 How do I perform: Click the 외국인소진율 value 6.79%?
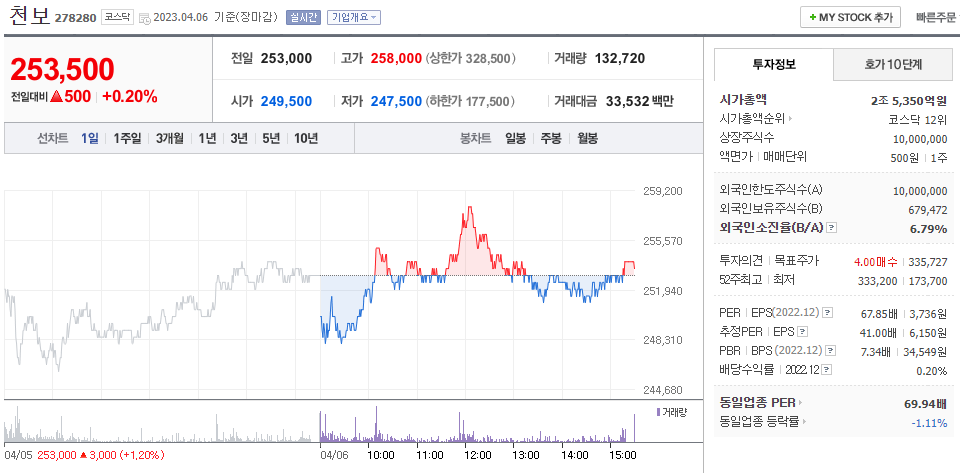930,229
